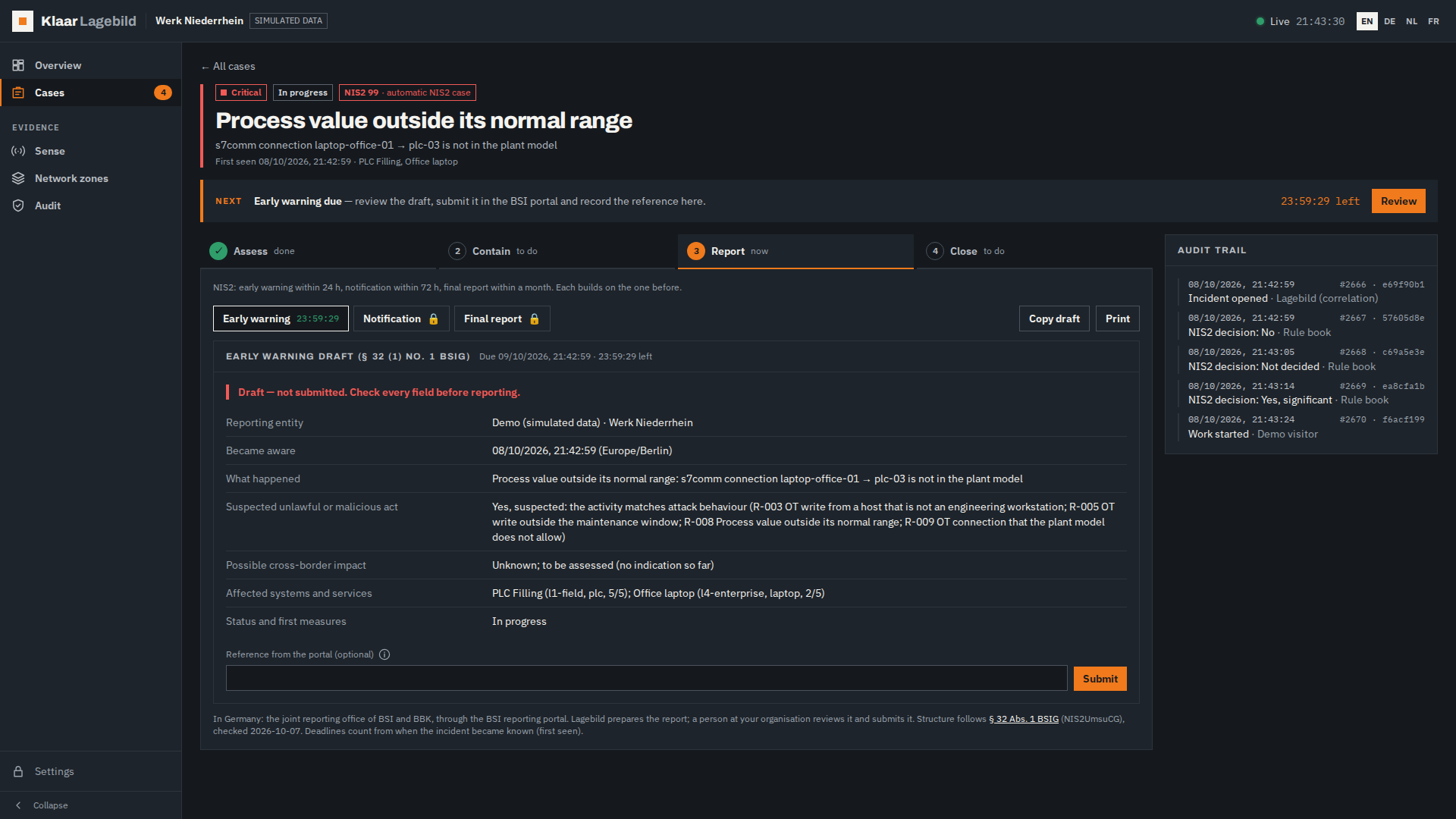Click the NIS2 99 automatic case tag

pyautogui.click(x=407, y=93)
